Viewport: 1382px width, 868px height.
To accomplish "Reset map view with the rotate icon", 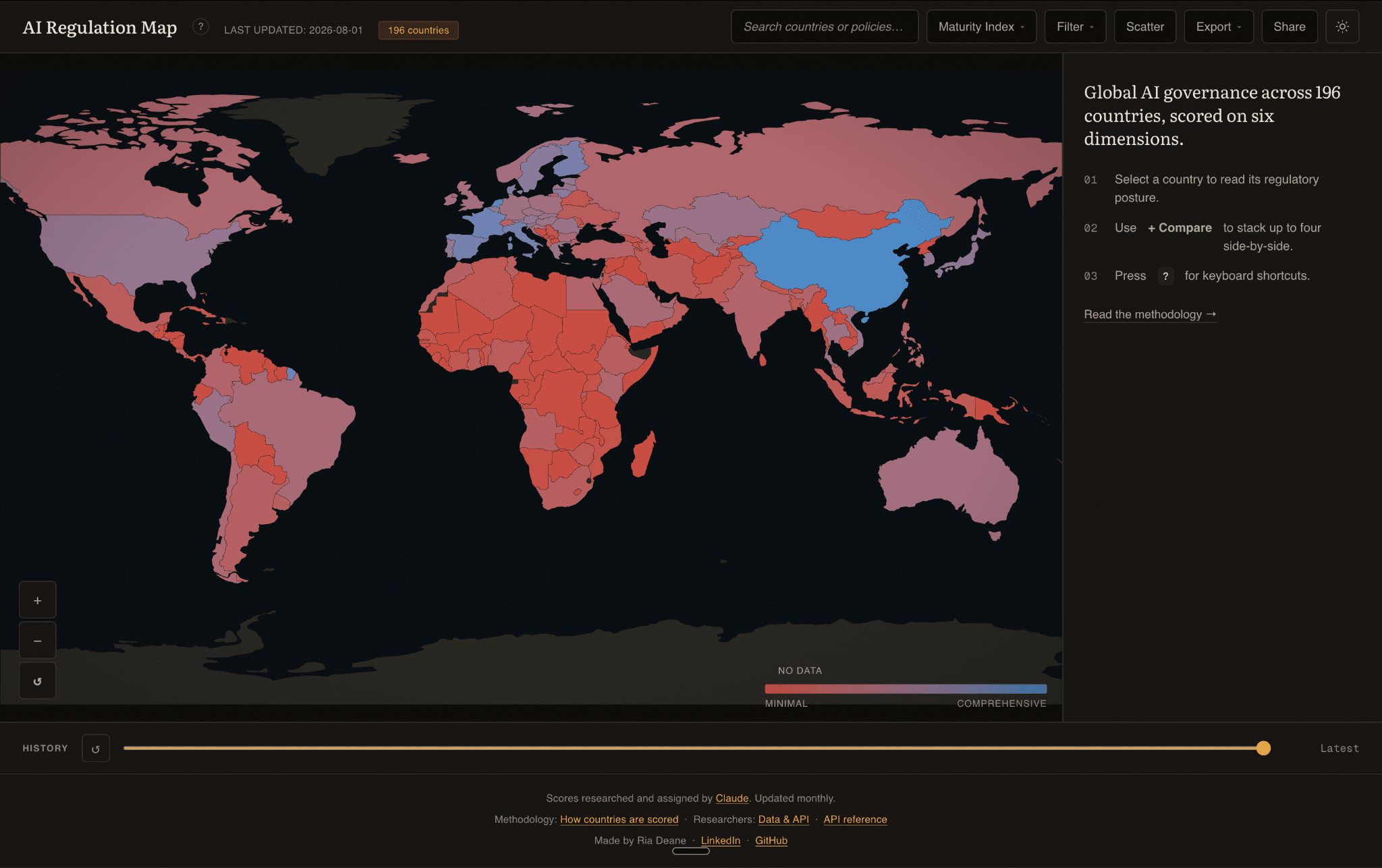I will tap(38, 681).
